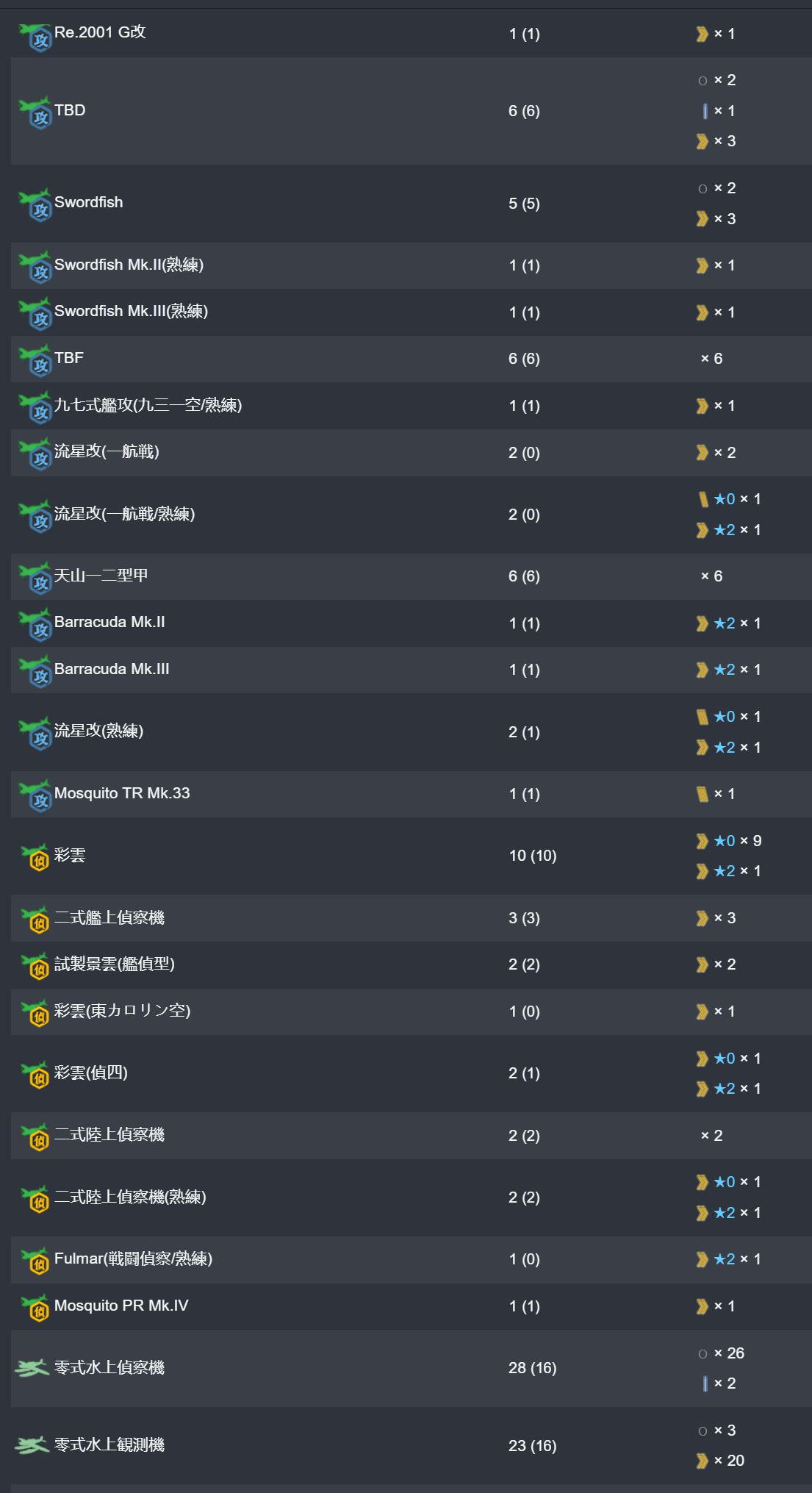Click the 二式艦上偵察機 equipment name

109,917
